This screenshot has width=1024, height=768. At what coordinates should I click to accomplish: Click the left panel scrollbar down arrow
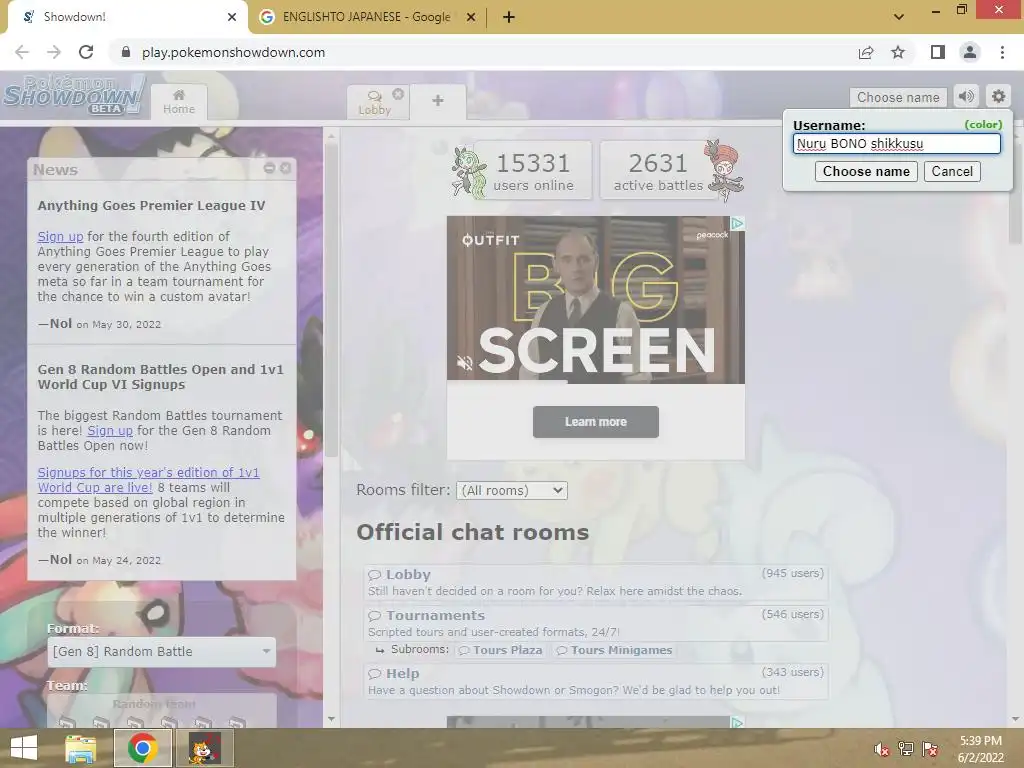pyautogui.click(x=331, y=719)
